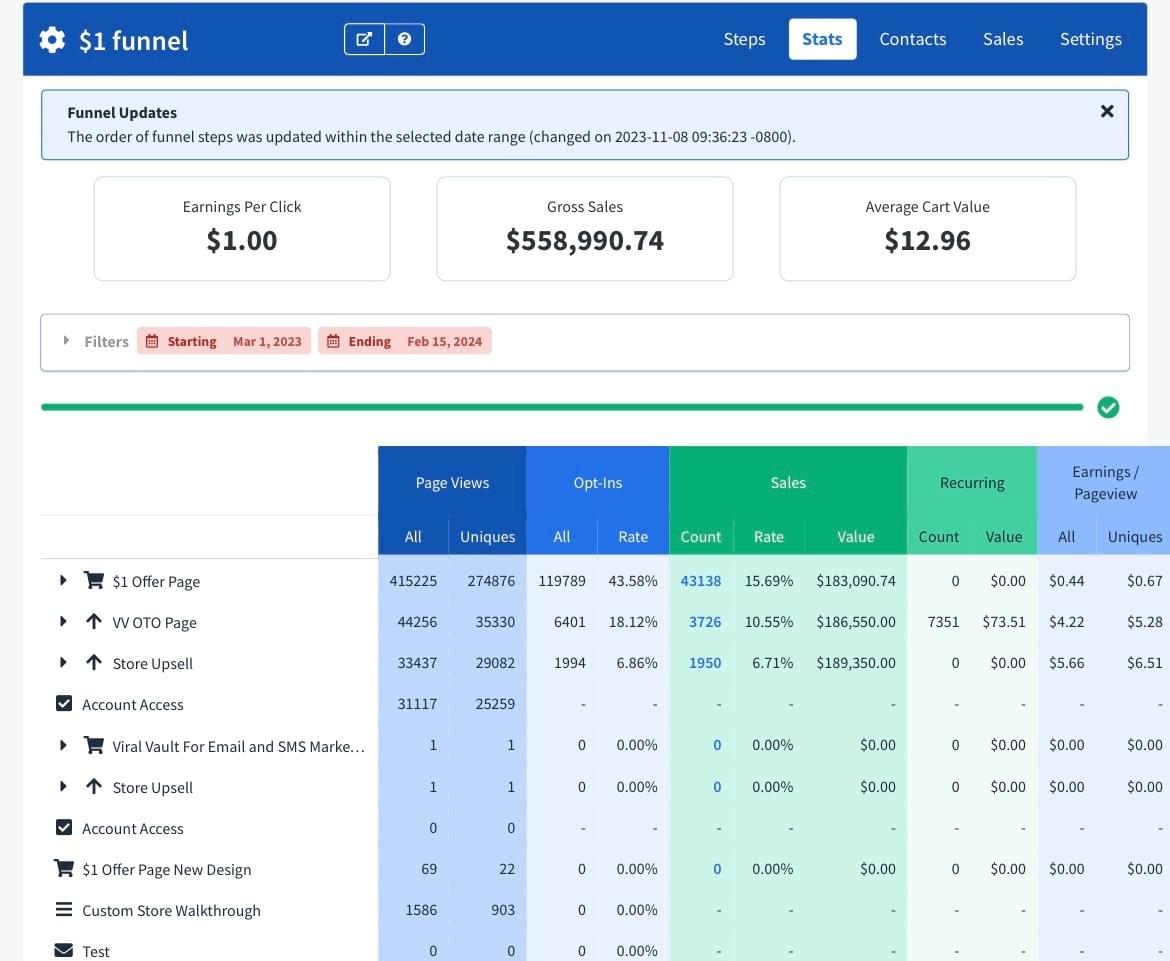The width and height of the screenshot is (1170, 961).
Task: Click the green progress bar
Action: pyautogui.click(x=561, y=407)
